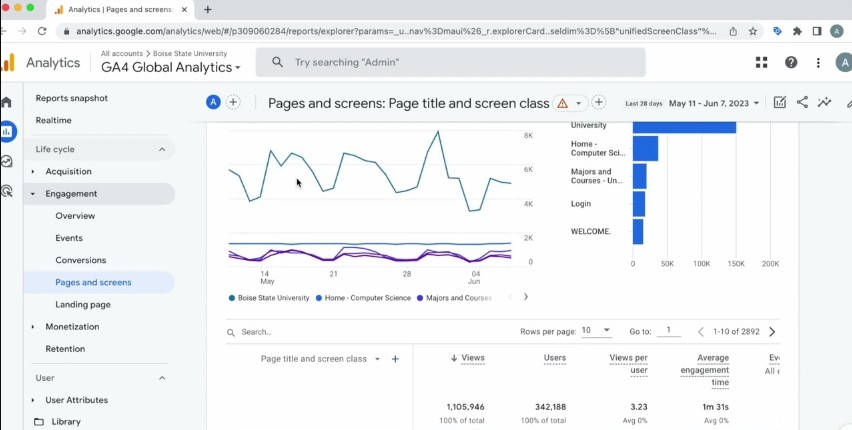This screenshot has height=430, width=852.
Task: Click the data quality warning triangle icon
Action: coord(562,103)
